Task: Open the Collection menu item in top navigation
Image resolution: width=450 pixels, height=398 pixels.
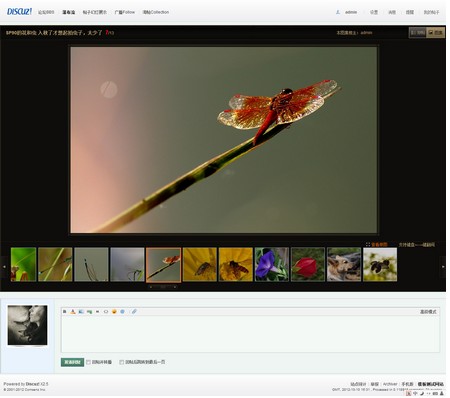Action: [156, 12]
